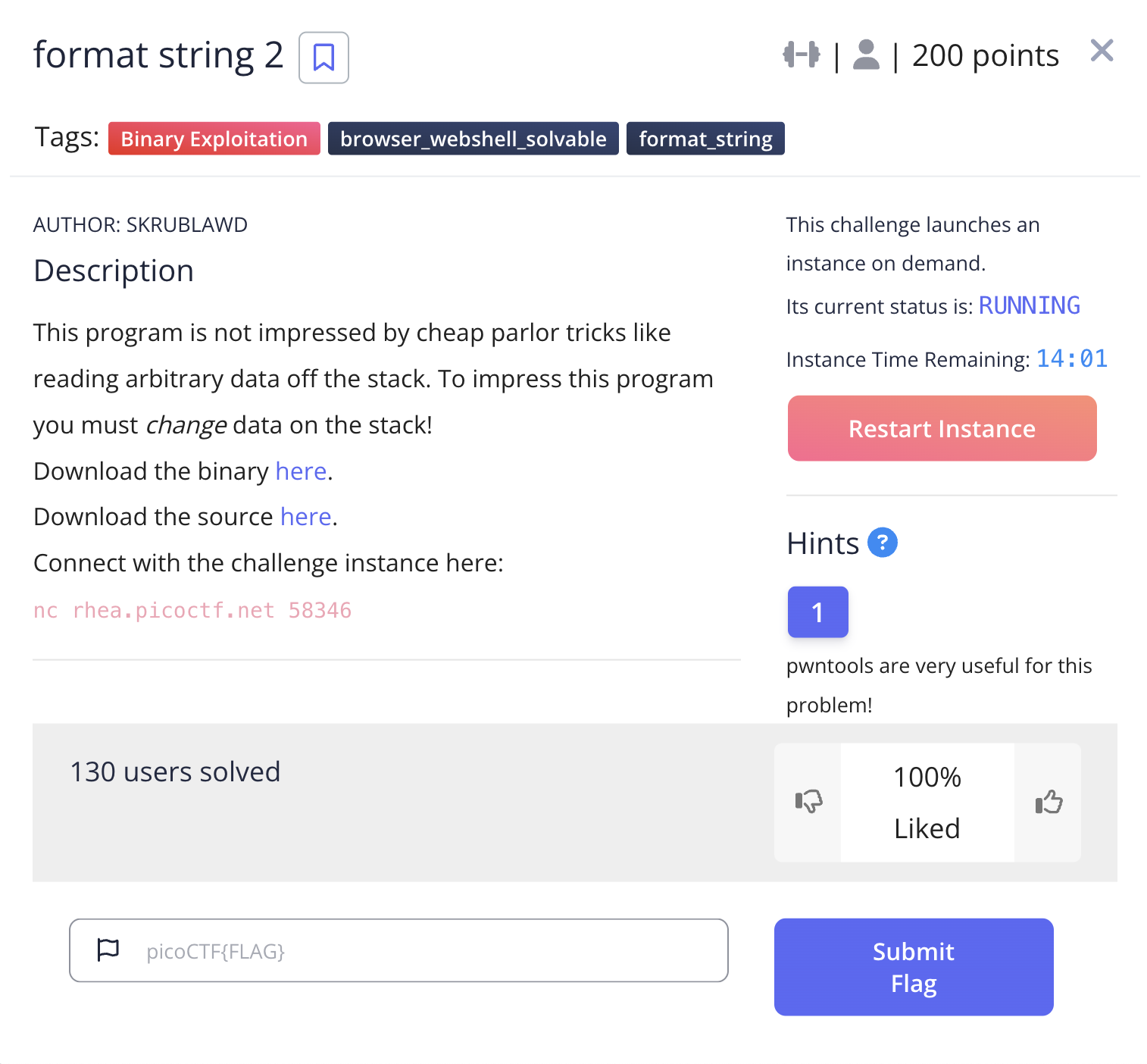Click the flag icon in the input

point(108,950)
